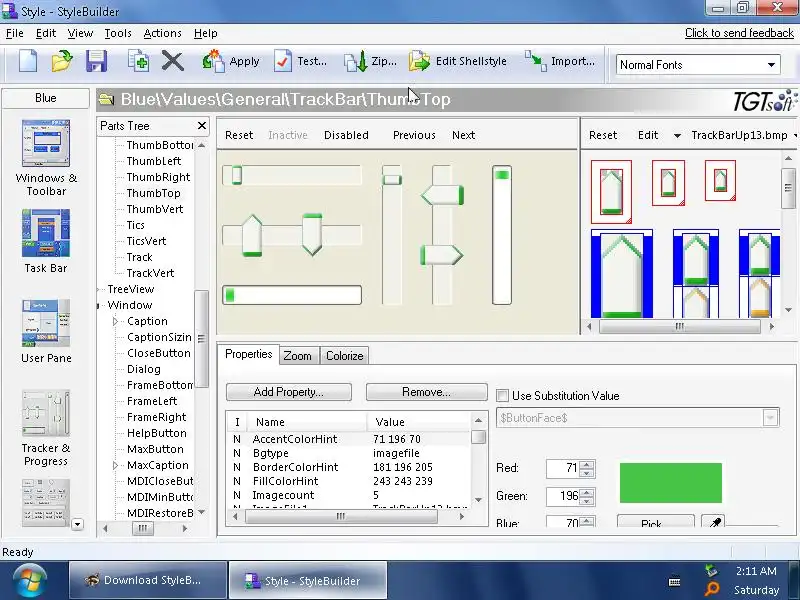Switch to the Zoom tab

coord(297,356)
